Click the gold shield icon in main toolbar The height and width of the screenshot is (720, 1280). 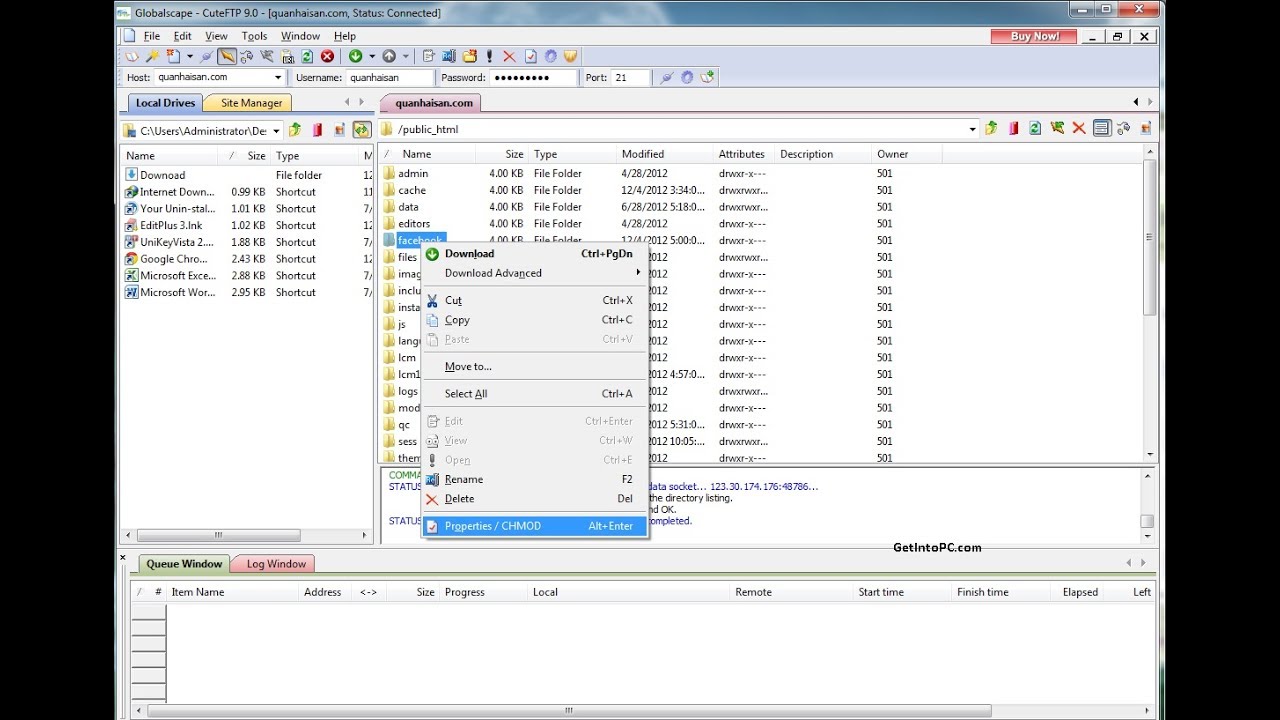[570, 57]
